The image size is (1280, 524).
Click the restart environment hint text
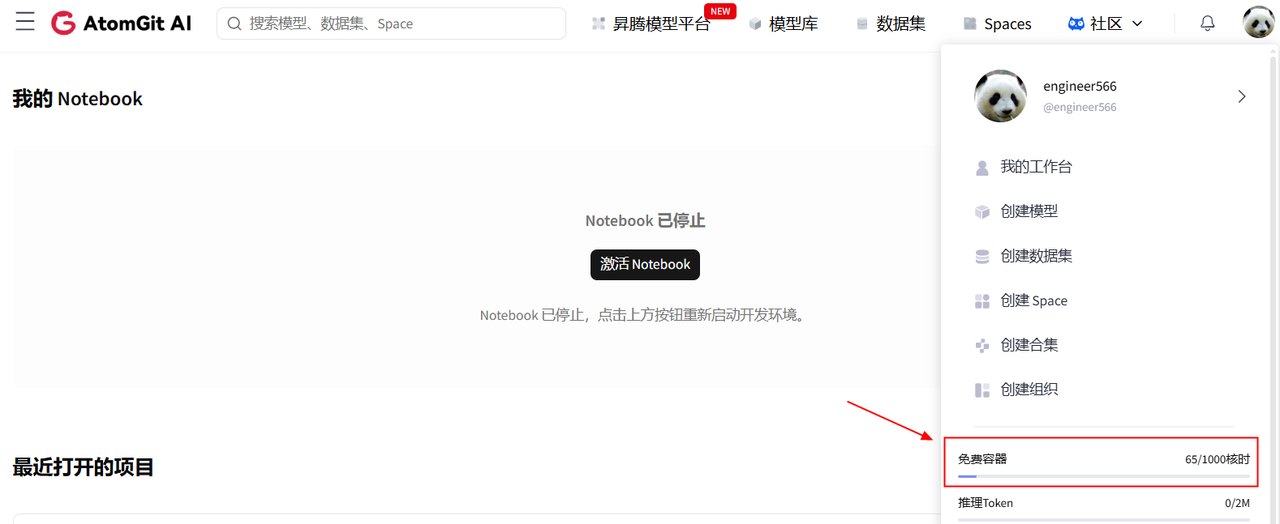point(645,314)
